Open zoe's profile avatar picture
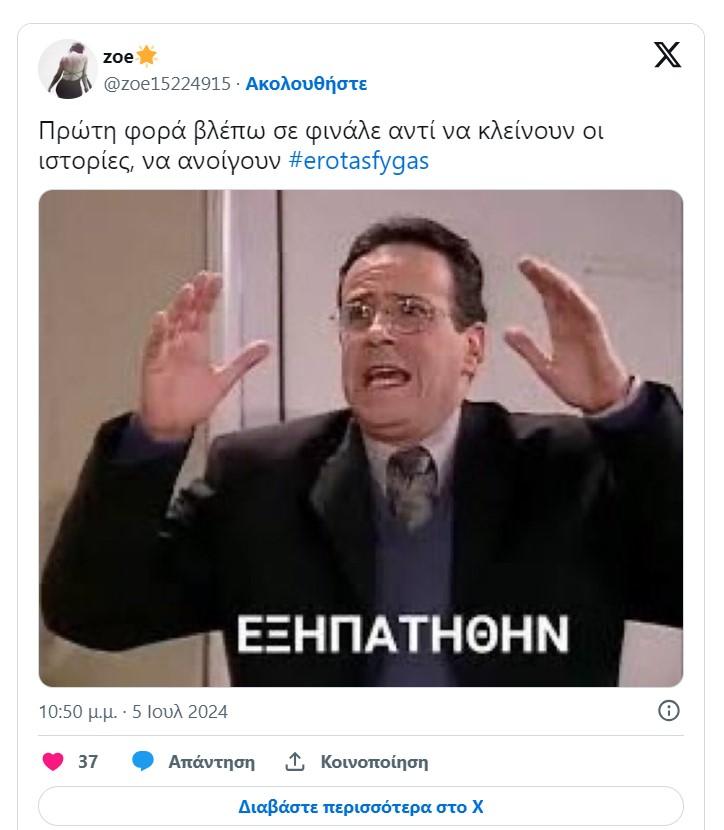The width and height of the screenshot is (724, 830). [68, 69]
